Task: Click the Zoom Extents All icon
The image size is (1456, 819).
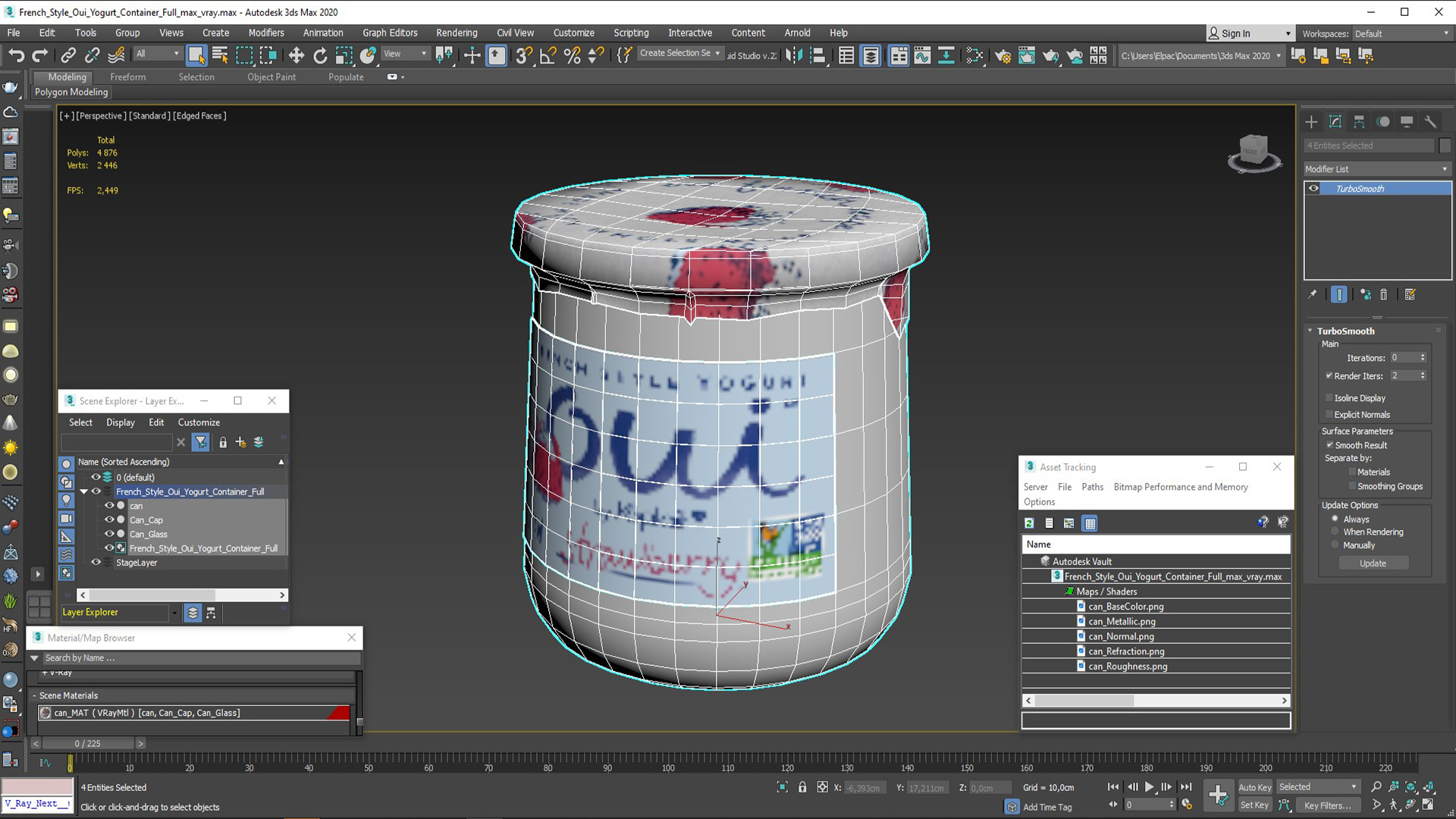Action: 1429,787
